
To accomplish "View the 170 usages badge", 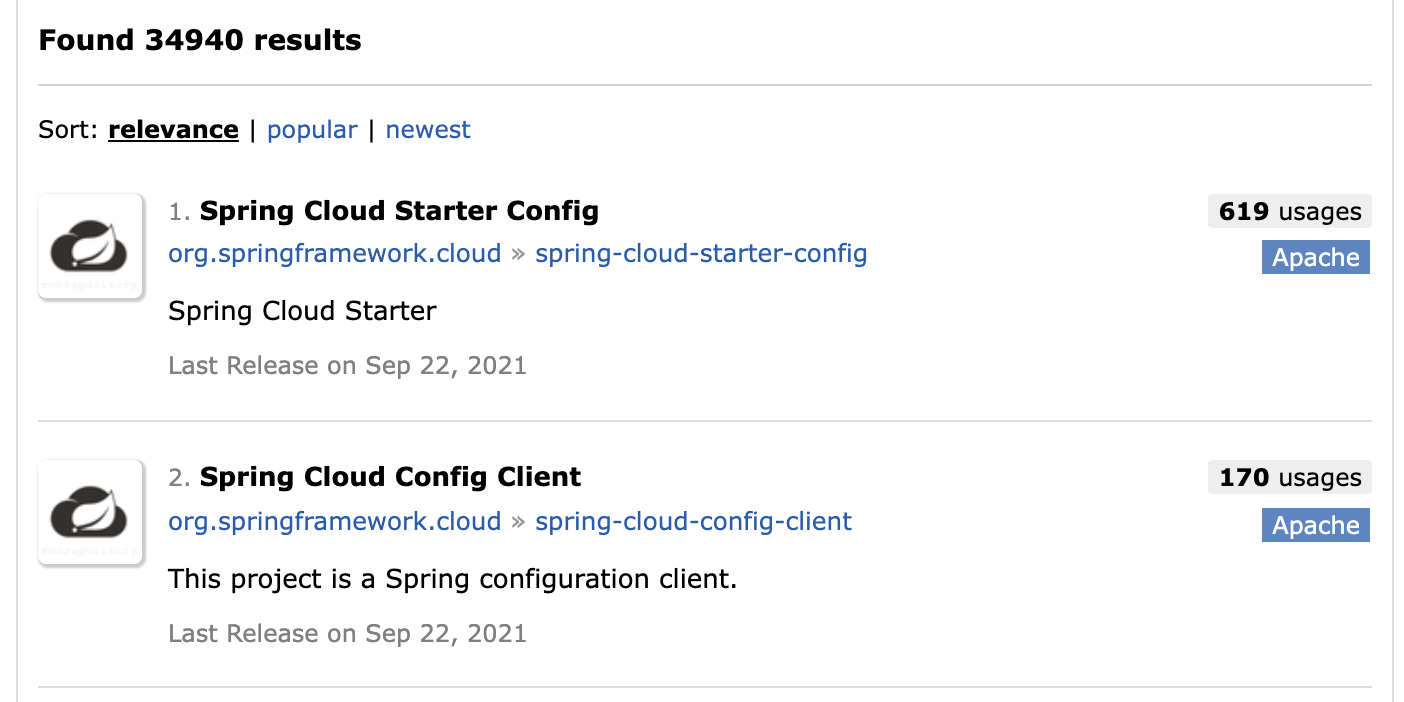I will coord(1289,477).
